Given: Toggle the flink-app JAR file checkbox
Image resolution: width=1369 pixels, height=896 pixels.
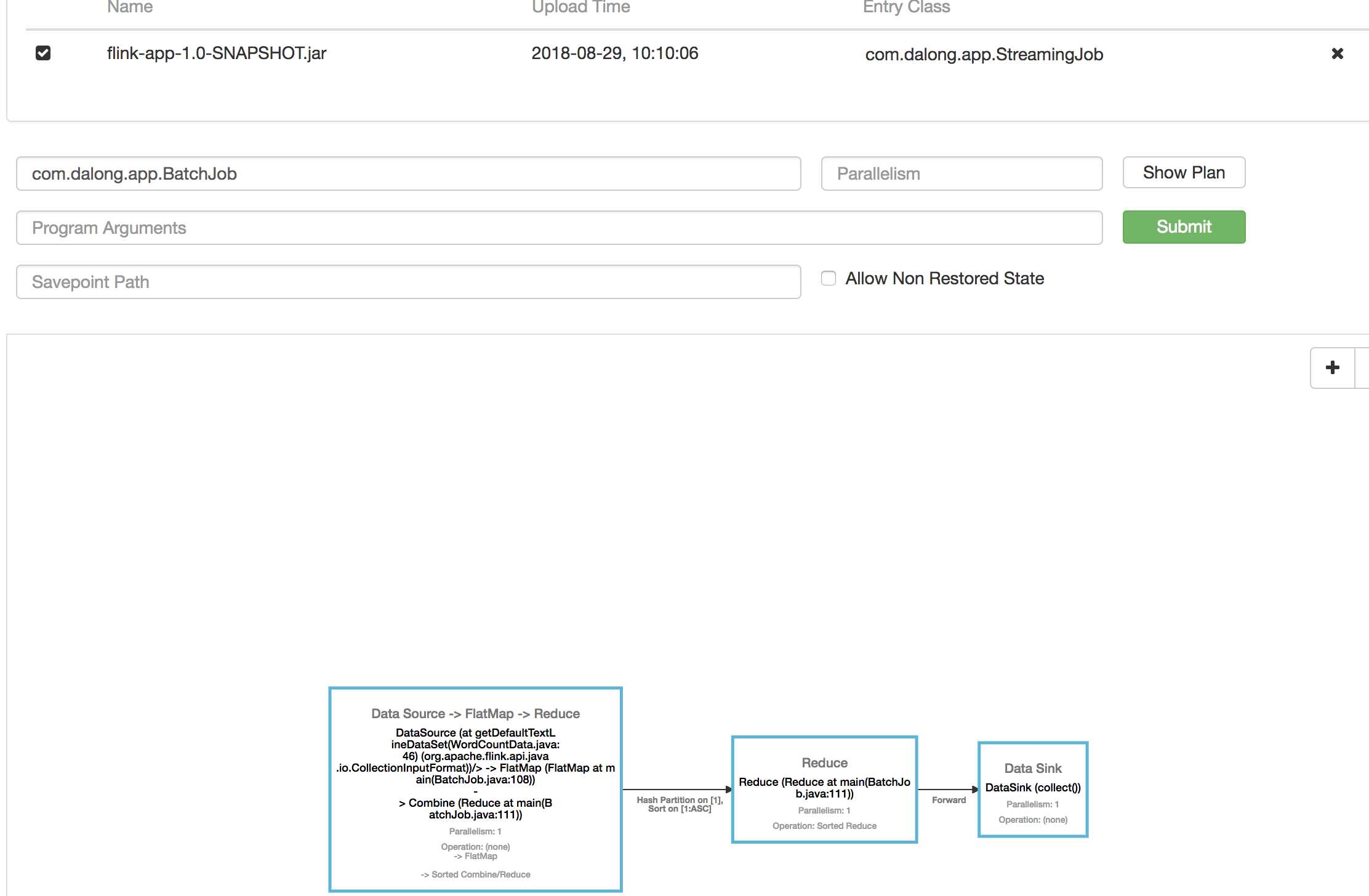Looking at the screenshot, I should (x=42, y=53).
